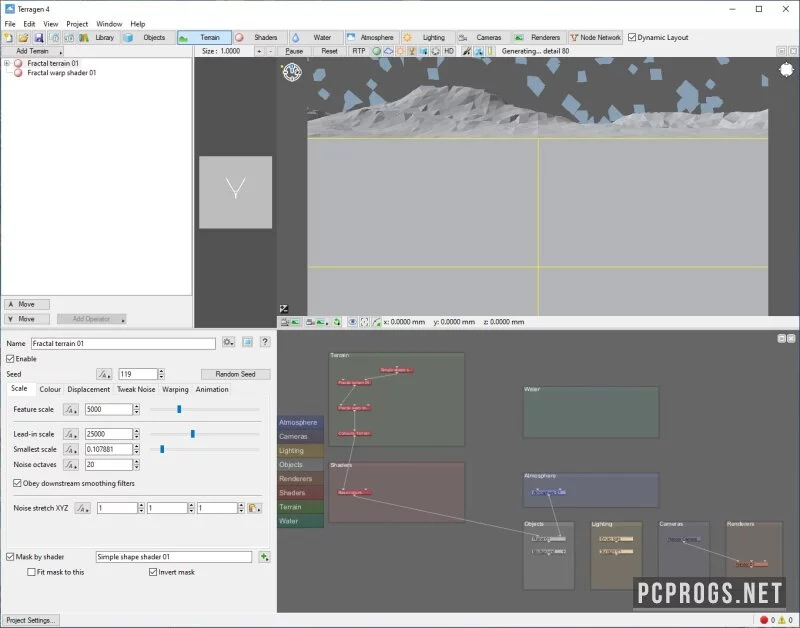The width and height of the screenshot is (800, 628).
Task: Switch to the Colour tab
Action: [x=50, y=389]
